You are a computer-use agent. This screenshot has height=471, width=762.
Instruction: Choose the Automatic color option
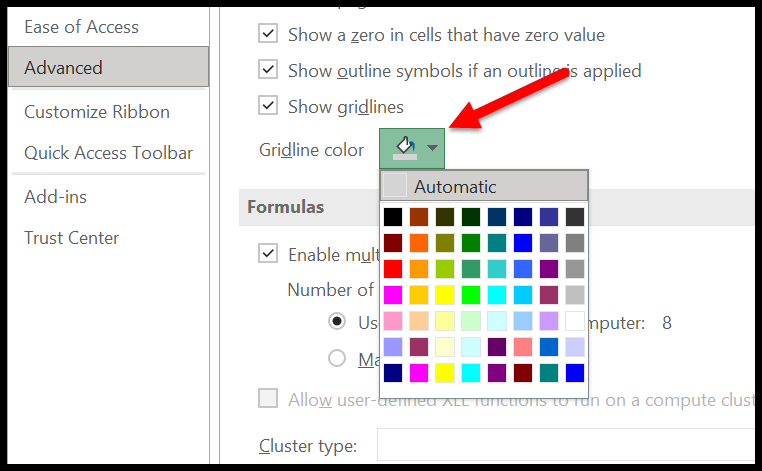point(484,186)
